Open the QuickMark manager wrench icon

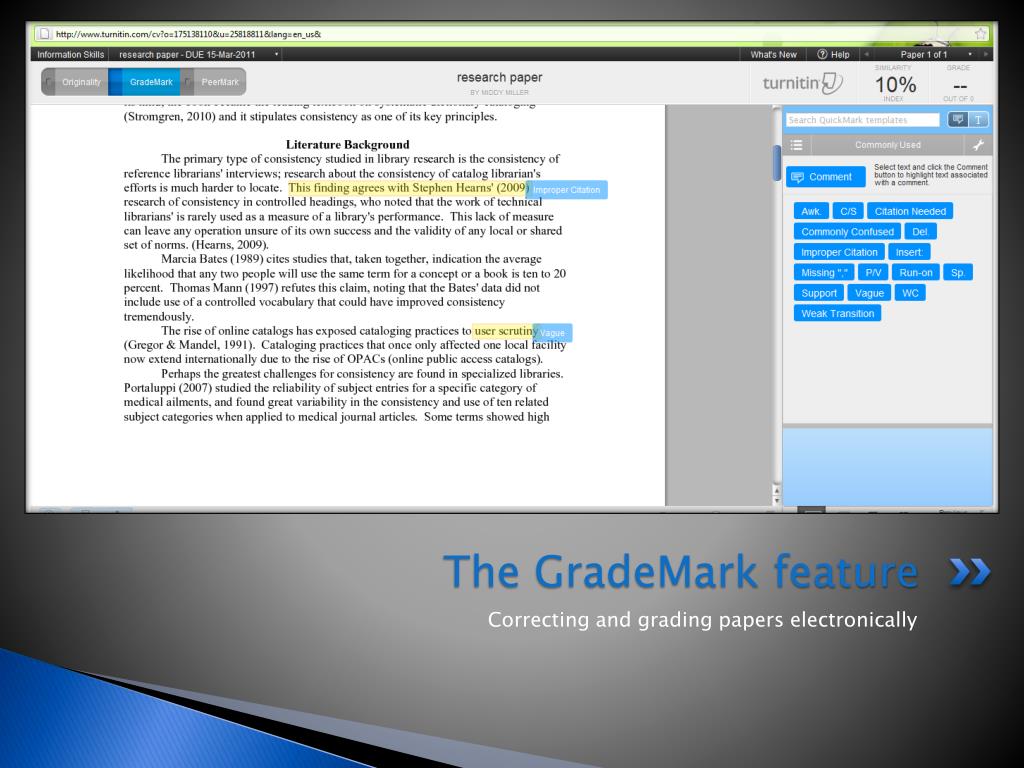tap(978, 145)
